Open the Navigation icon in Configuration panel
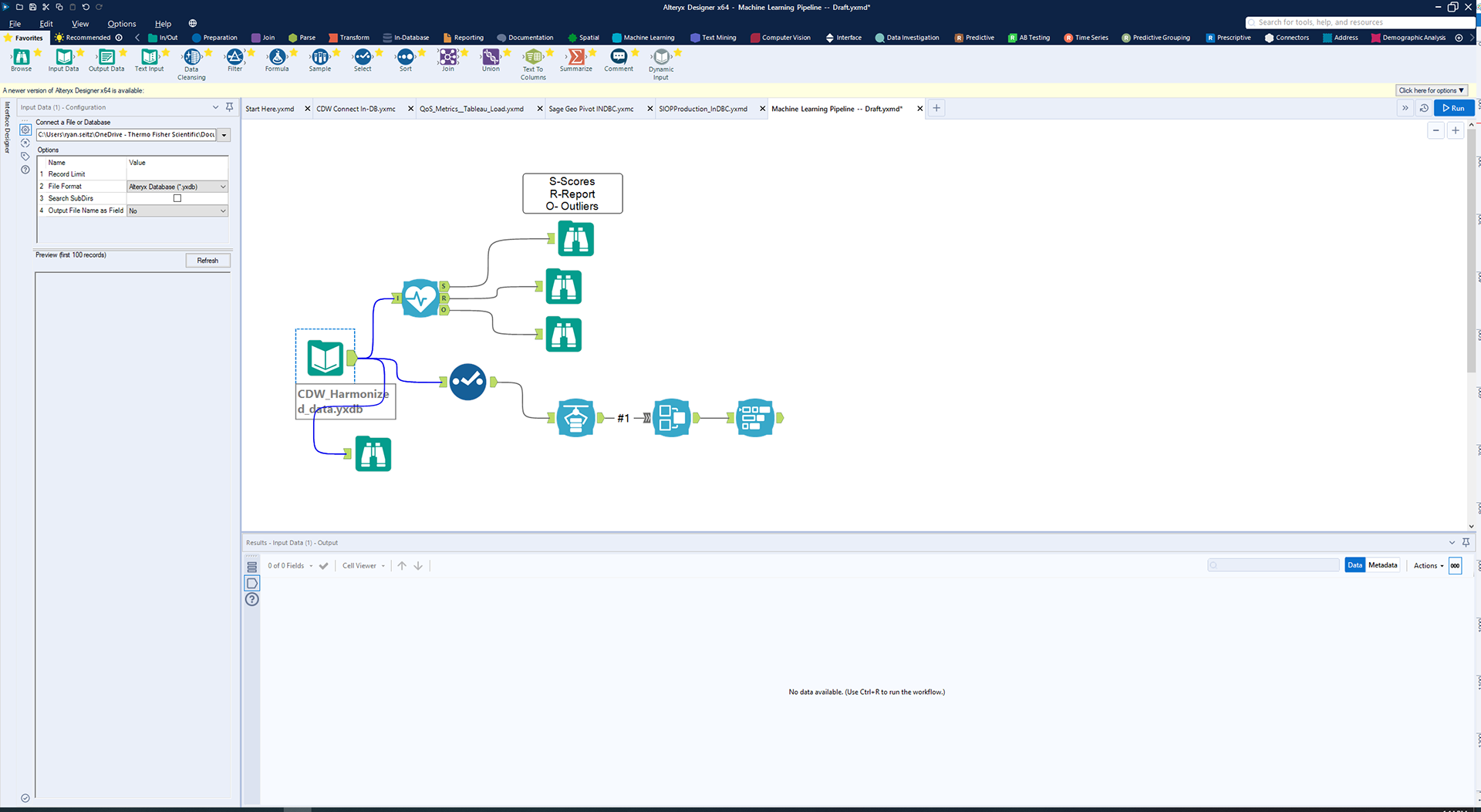The width and height of the screenshot is (1481, 812). [25, 143]
